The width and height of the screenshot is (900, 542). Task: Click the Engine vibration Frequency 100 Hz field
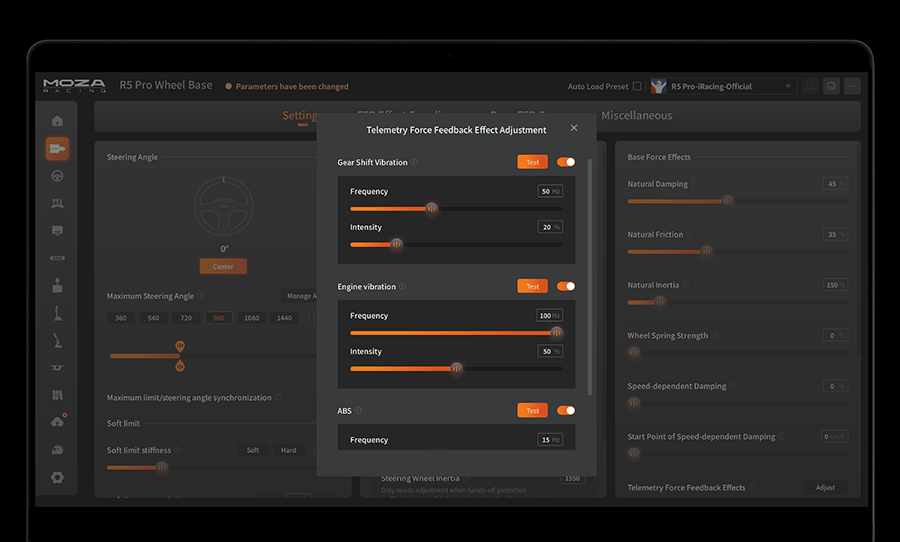point(550,315)
